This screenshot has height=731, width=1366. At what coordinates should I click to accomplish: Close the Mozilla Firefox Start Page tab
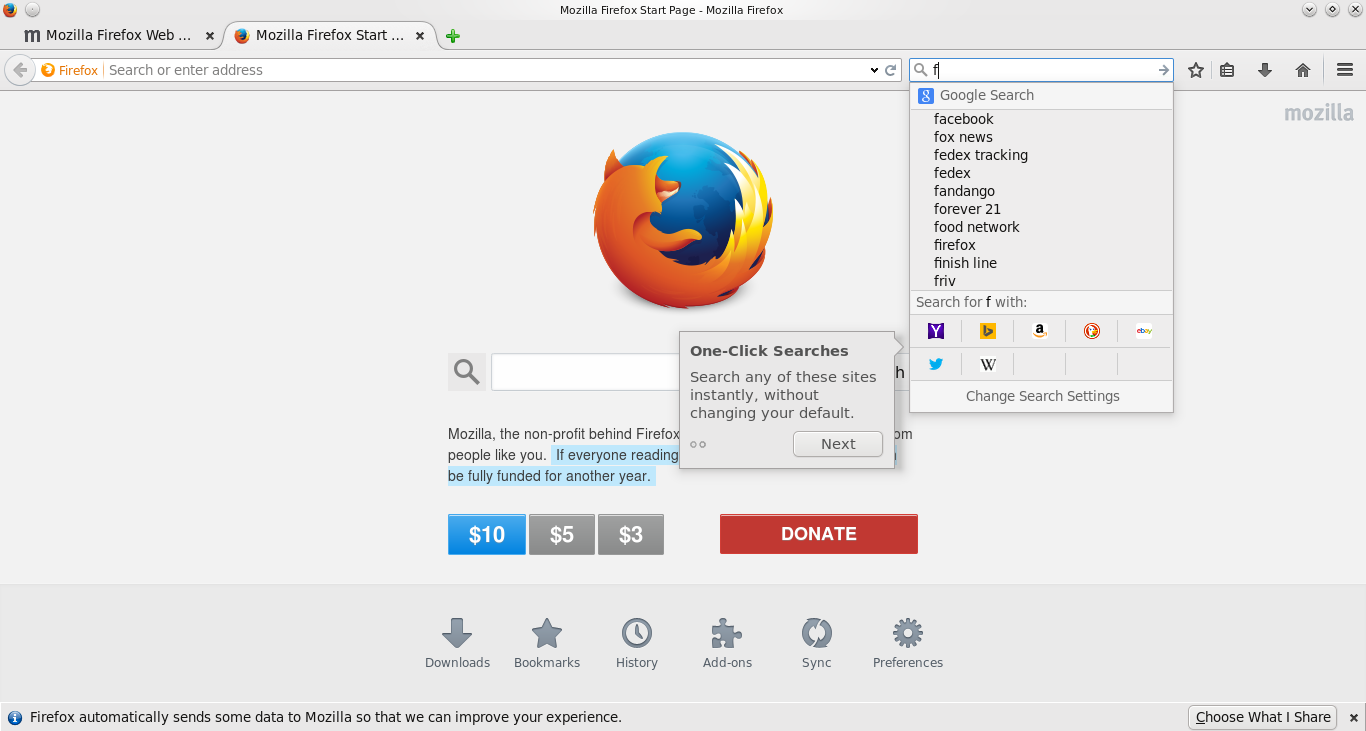tap(420, 36)
